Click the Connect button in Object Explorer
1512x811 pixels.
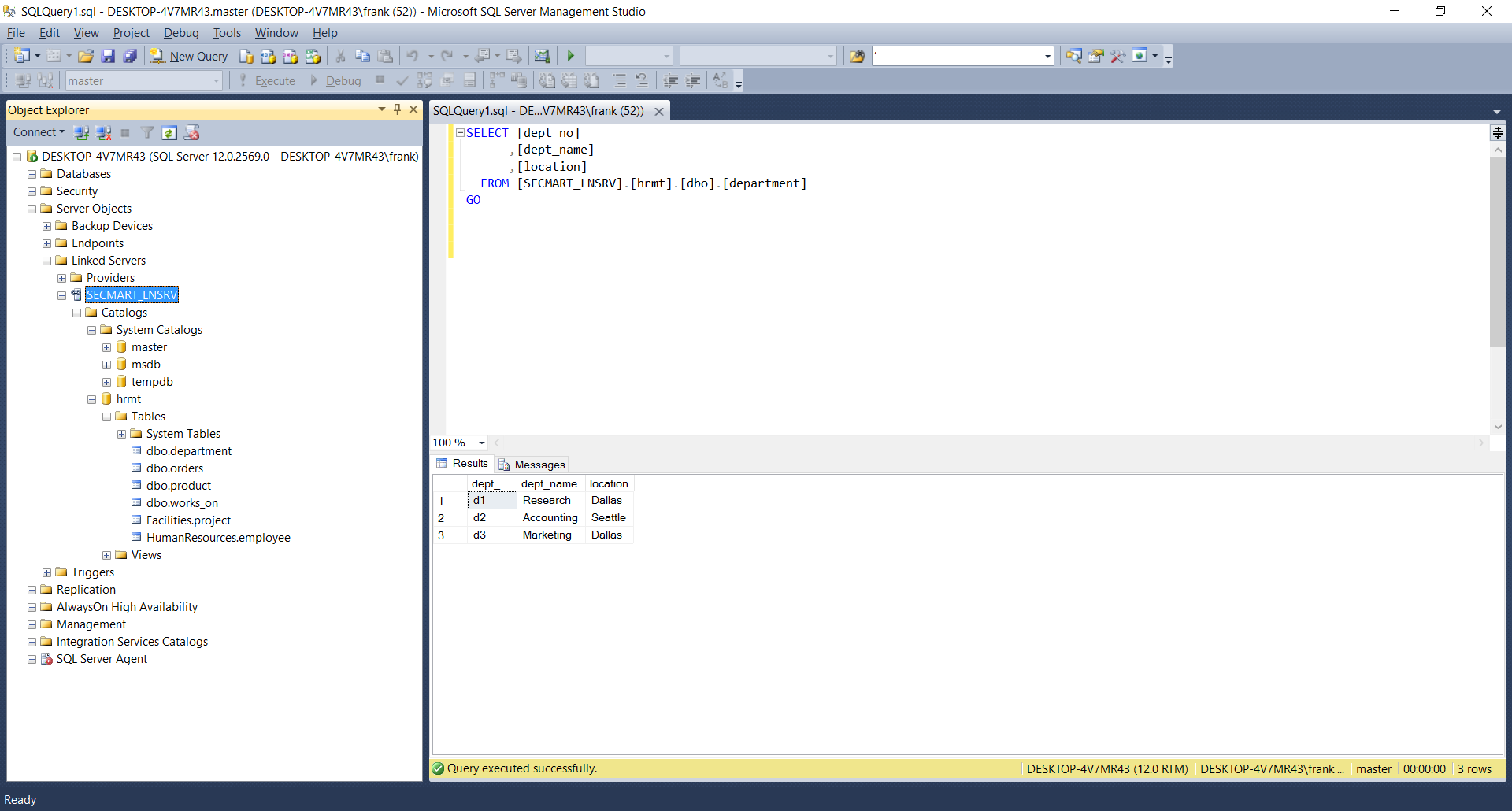pos(38,132)
